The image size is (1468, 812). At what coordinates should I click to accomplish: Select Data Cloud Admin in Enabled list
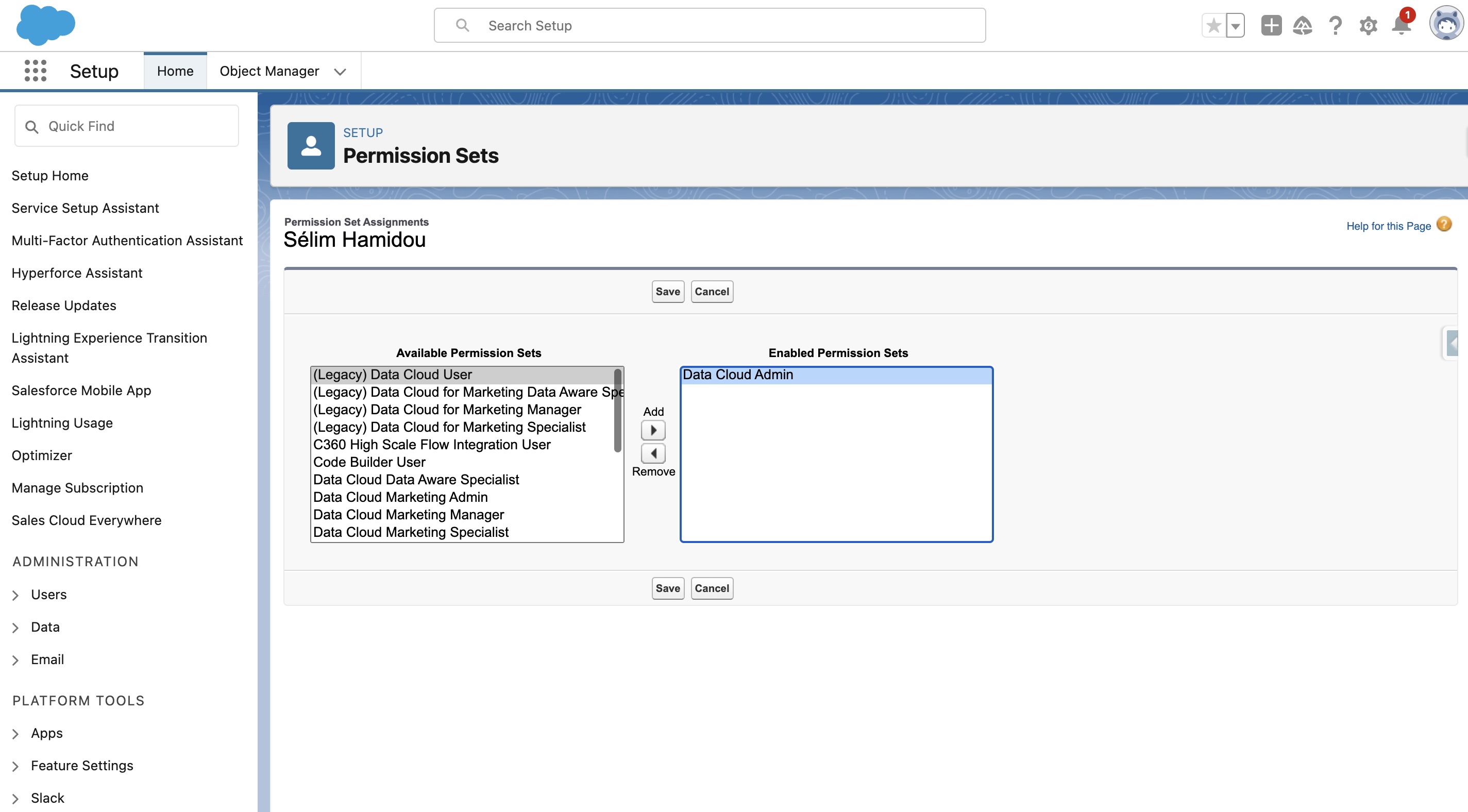(836, 375)
